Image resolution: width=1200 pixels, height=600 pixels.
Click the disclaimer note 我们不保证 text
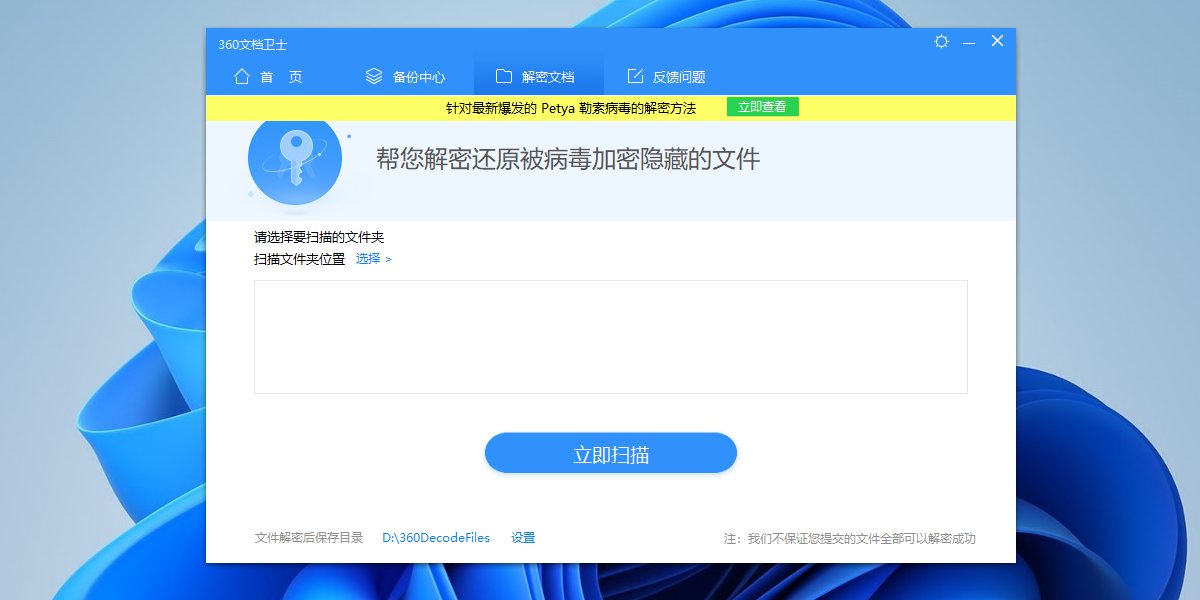point(850,539)
